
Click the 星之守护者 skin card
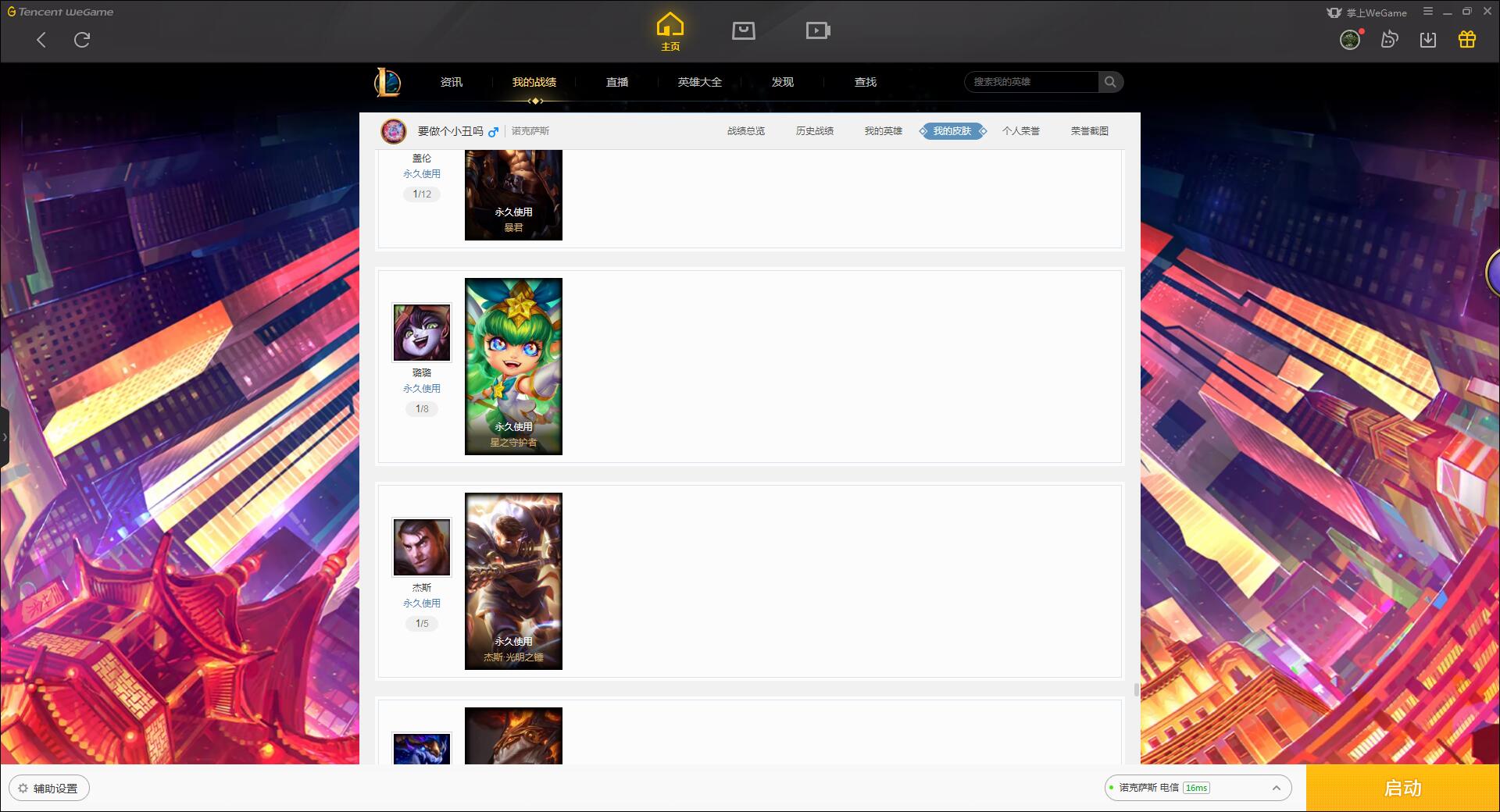(513, 366)
